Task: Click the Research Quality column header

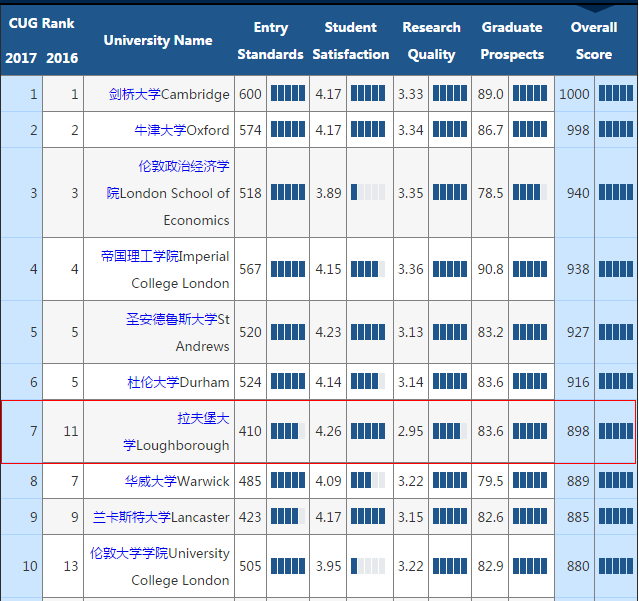Action: tap(432, 41)
